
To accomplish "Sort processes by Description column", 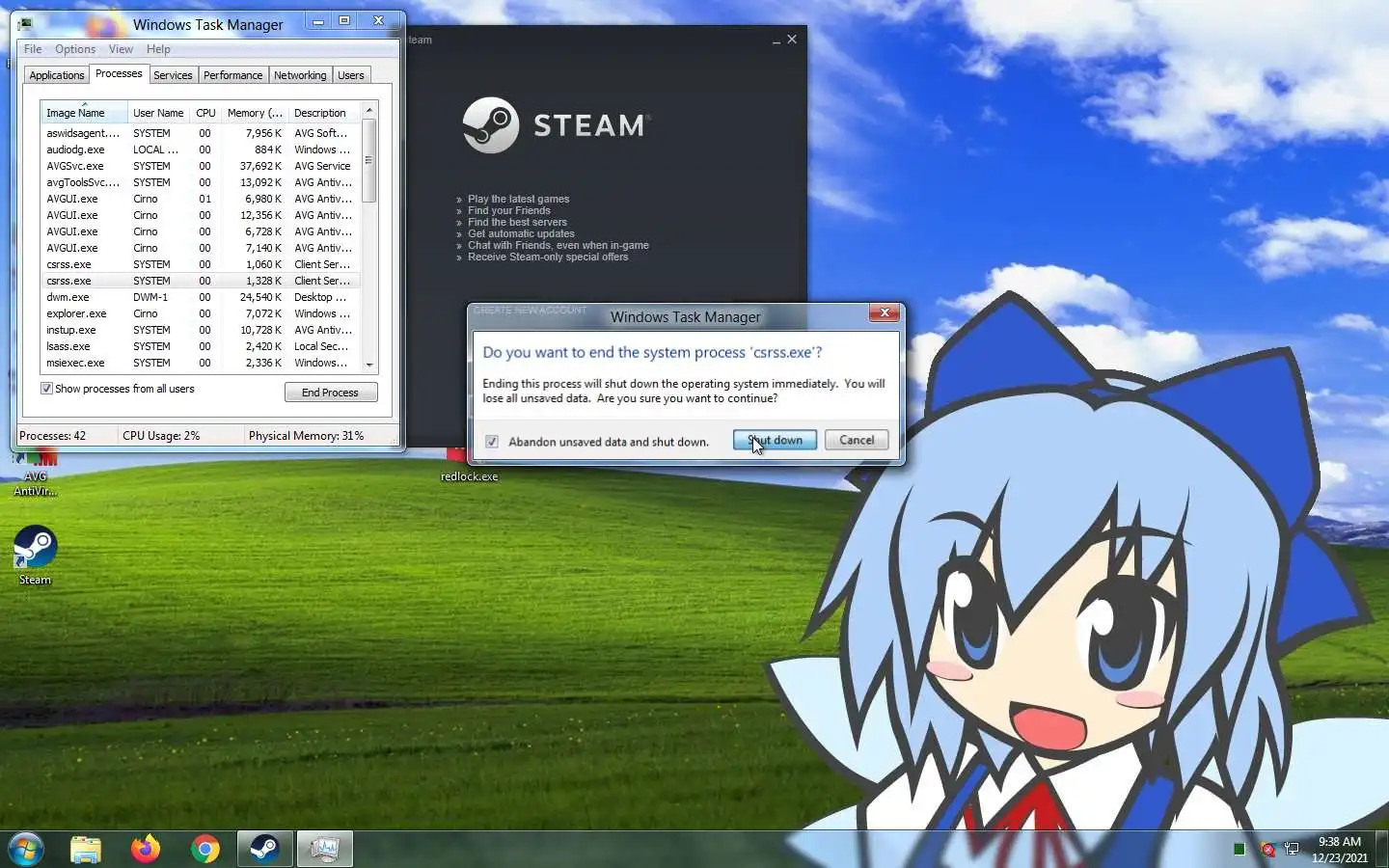I will 324,113.
